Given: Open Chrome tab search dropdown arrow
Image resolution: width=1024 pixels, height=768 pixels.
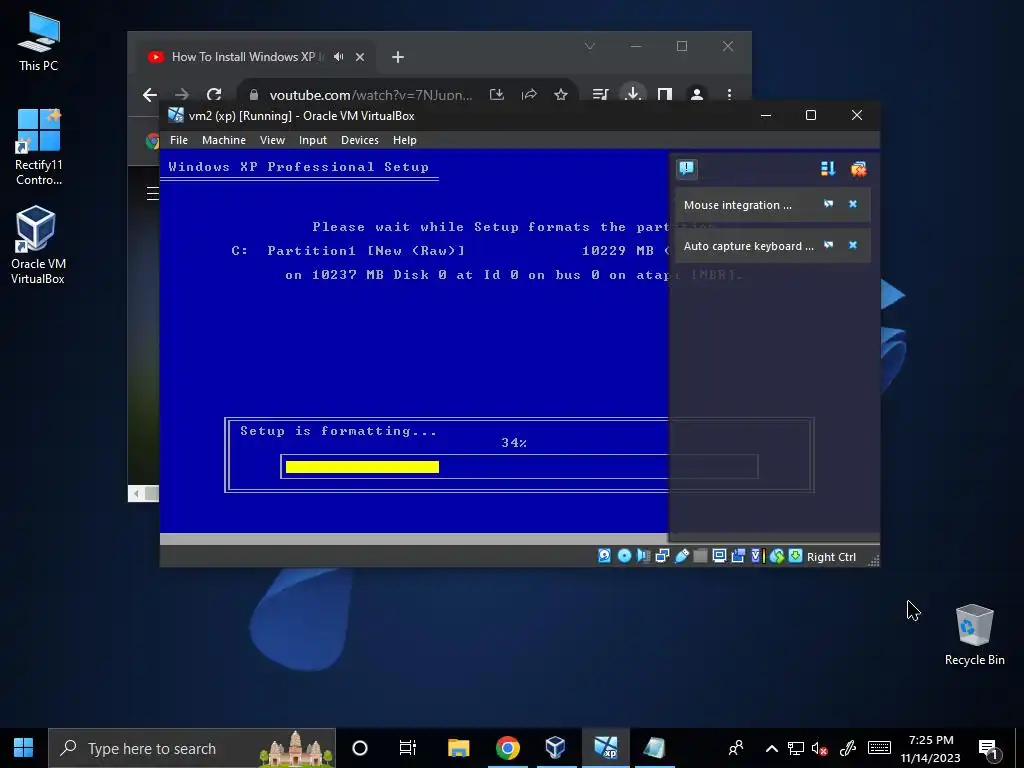Looking at the screenshot, I should pyautogui.click(x=590, y=46).
